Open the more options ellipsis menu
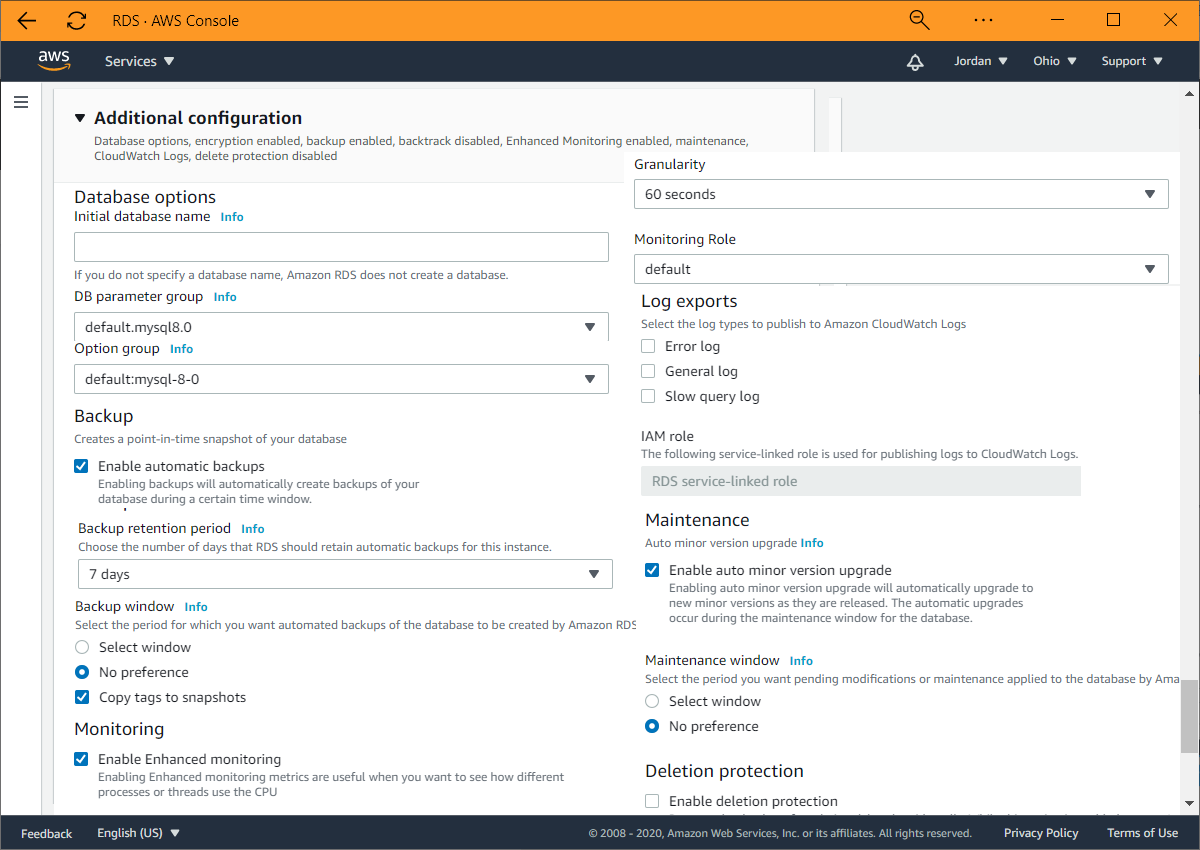Screen dimensions: 1200x850 click(983, 20)
